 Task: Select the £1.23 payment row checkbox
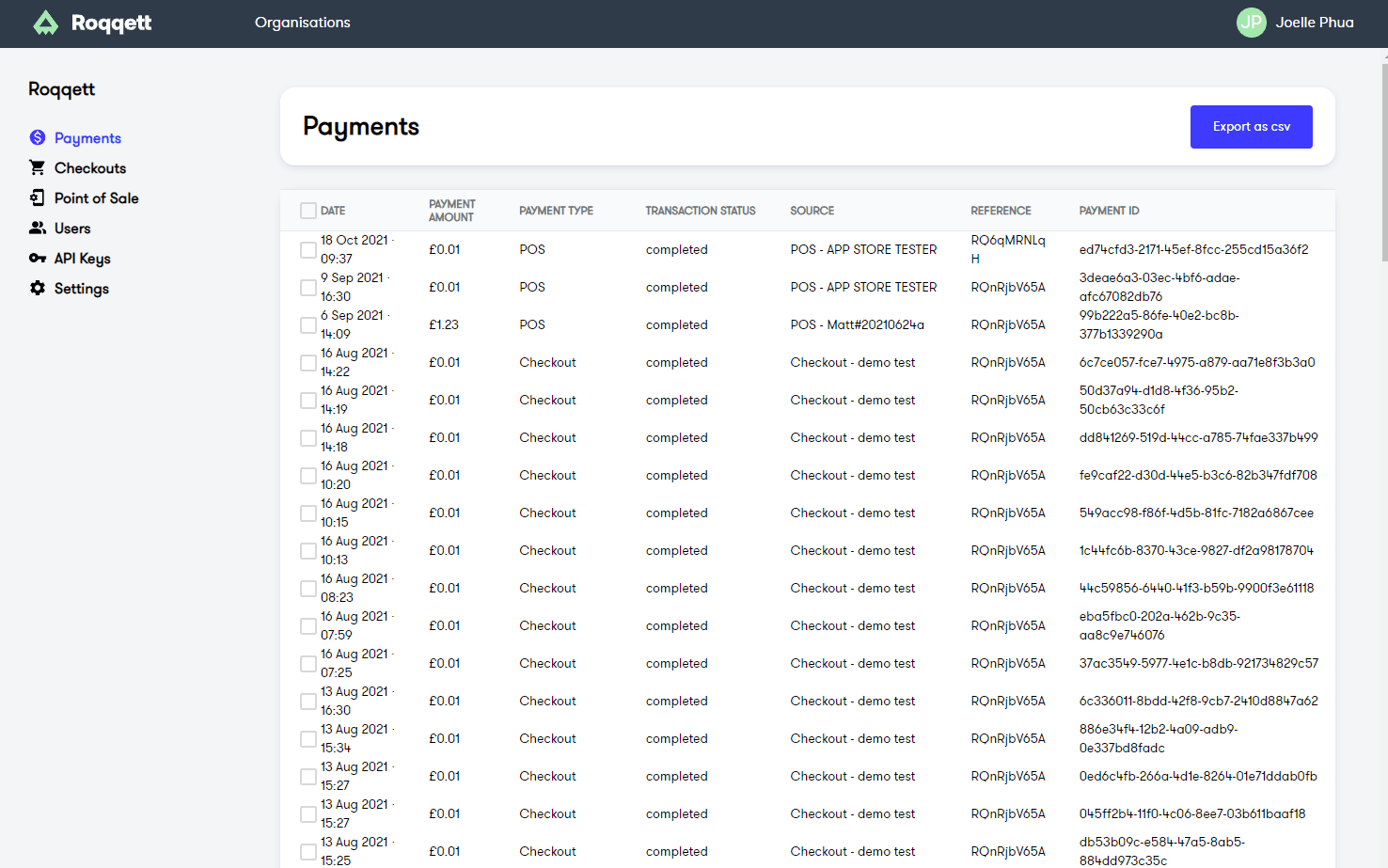tap(308, 324)
